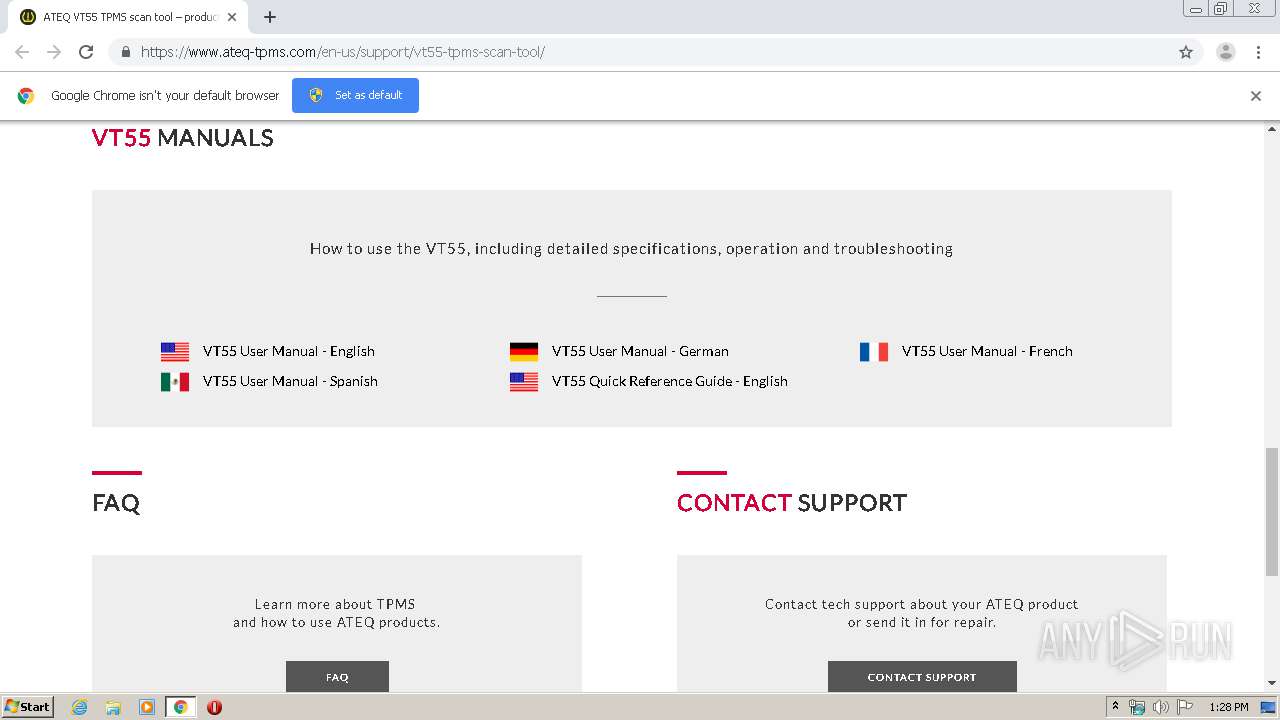Open Chrome's three-dot menu
1280x720 pixels.
(1258, 52)
